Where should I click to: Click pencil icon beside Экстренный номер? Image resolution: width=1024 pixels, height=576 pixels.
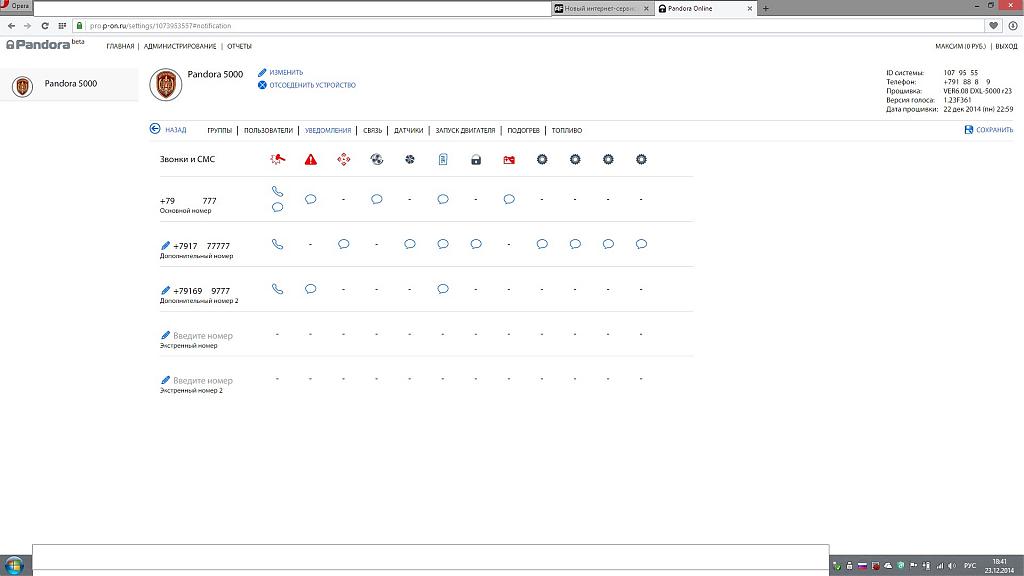point(165,335)
